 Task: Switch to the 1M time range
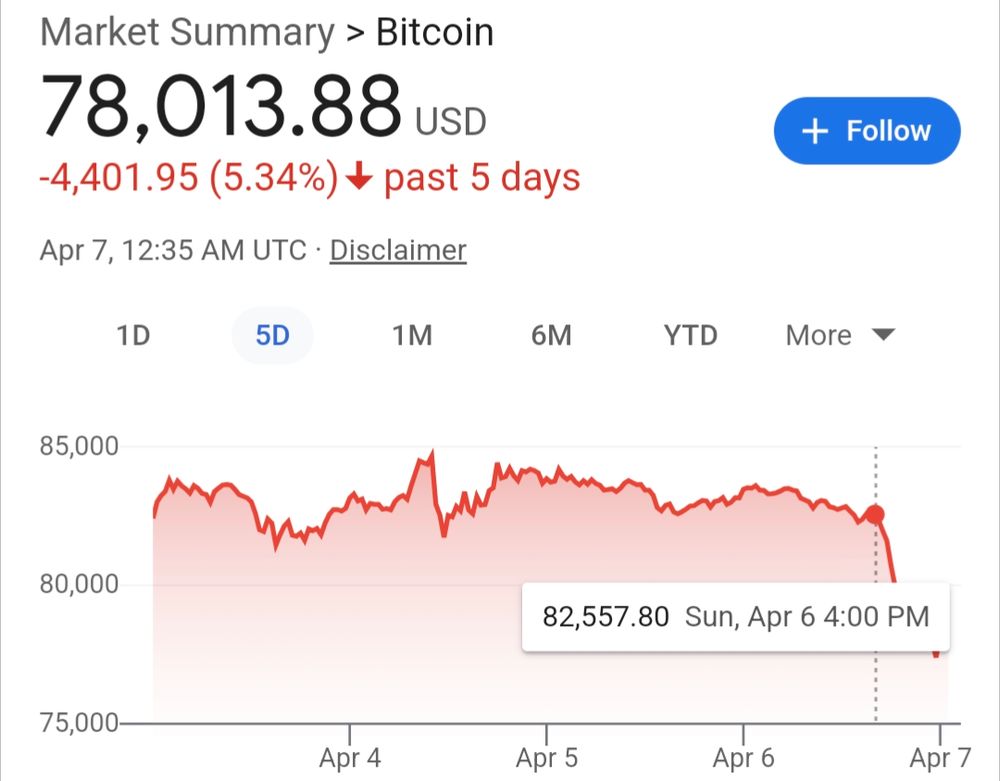[411, 336]
